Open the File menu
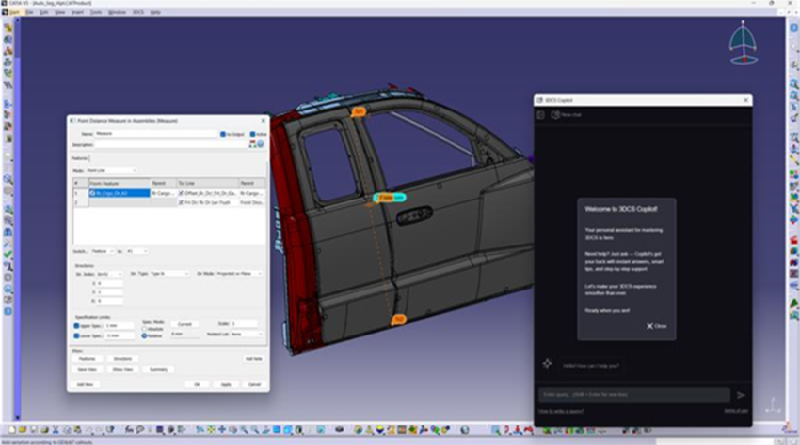Image resolution: width=800 pixels, height=445 pixels. [x=30, y=12]
